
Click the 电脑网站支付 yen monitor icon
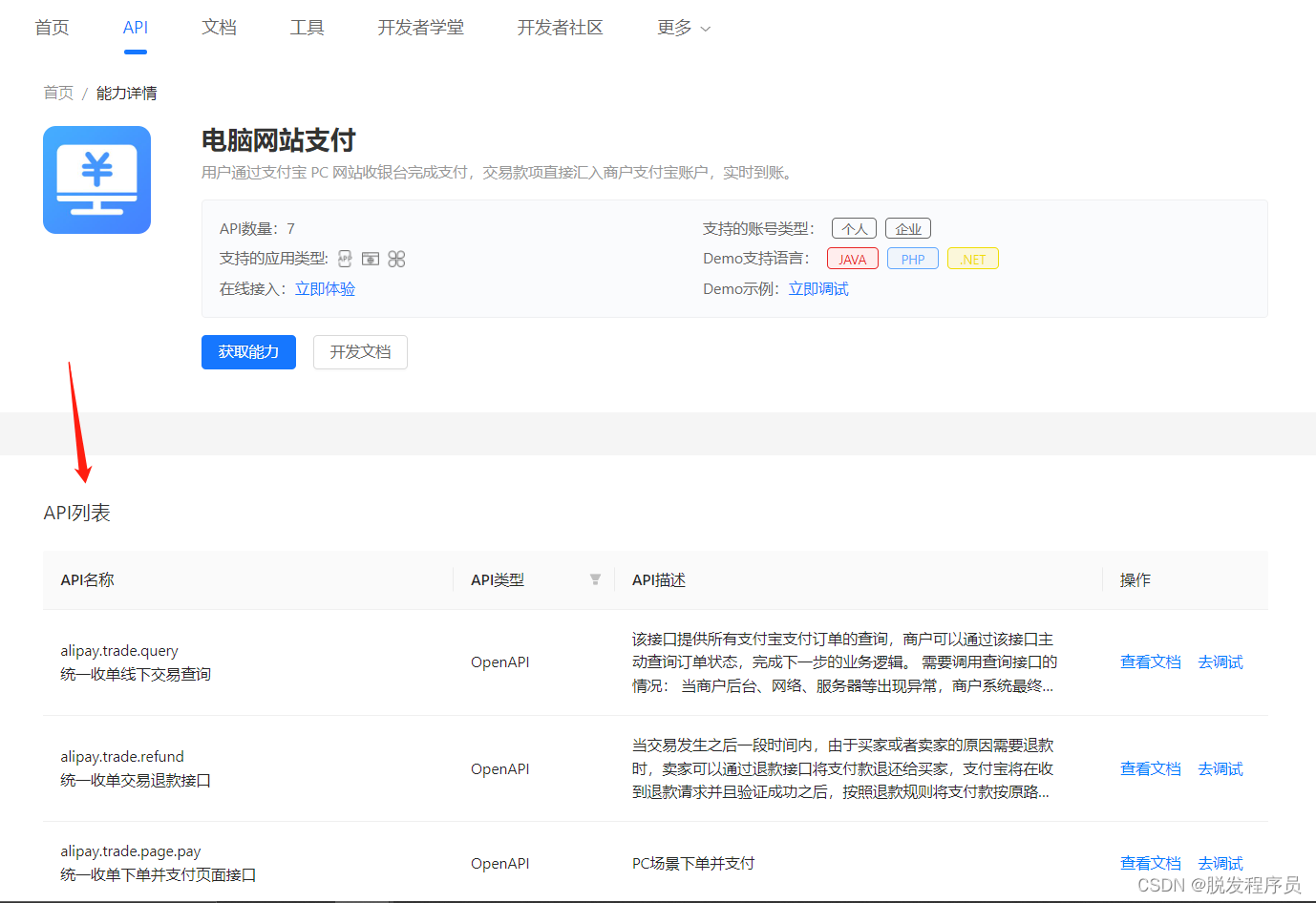click(x=96, y=179)
